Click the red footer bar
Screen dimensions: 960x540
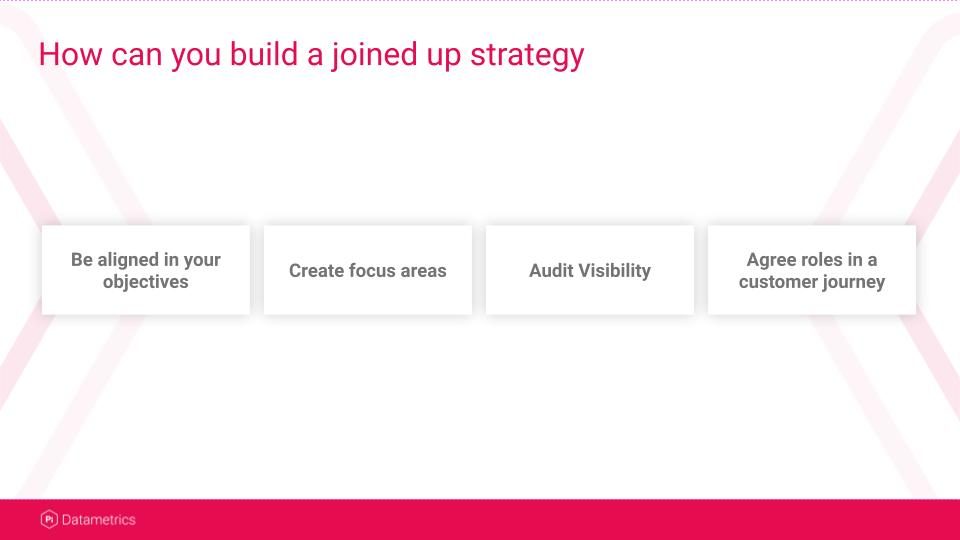click(480, 519)
